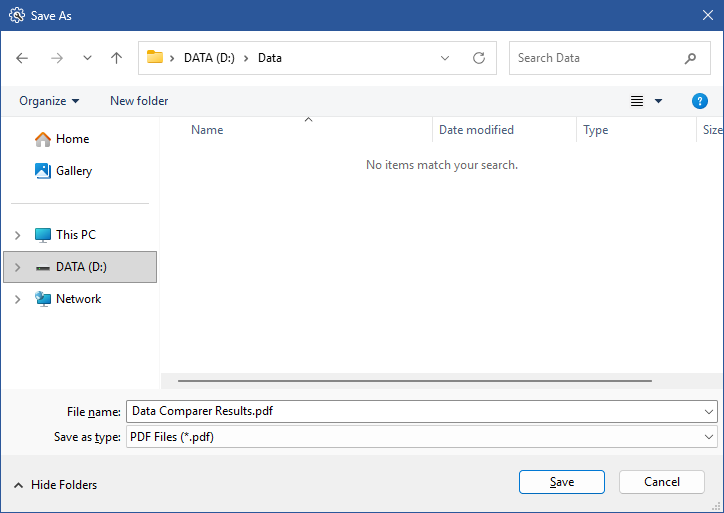Expand the This PC tree node
The image size is (724, 513).
pyautogui.click(x=17, y=235)
